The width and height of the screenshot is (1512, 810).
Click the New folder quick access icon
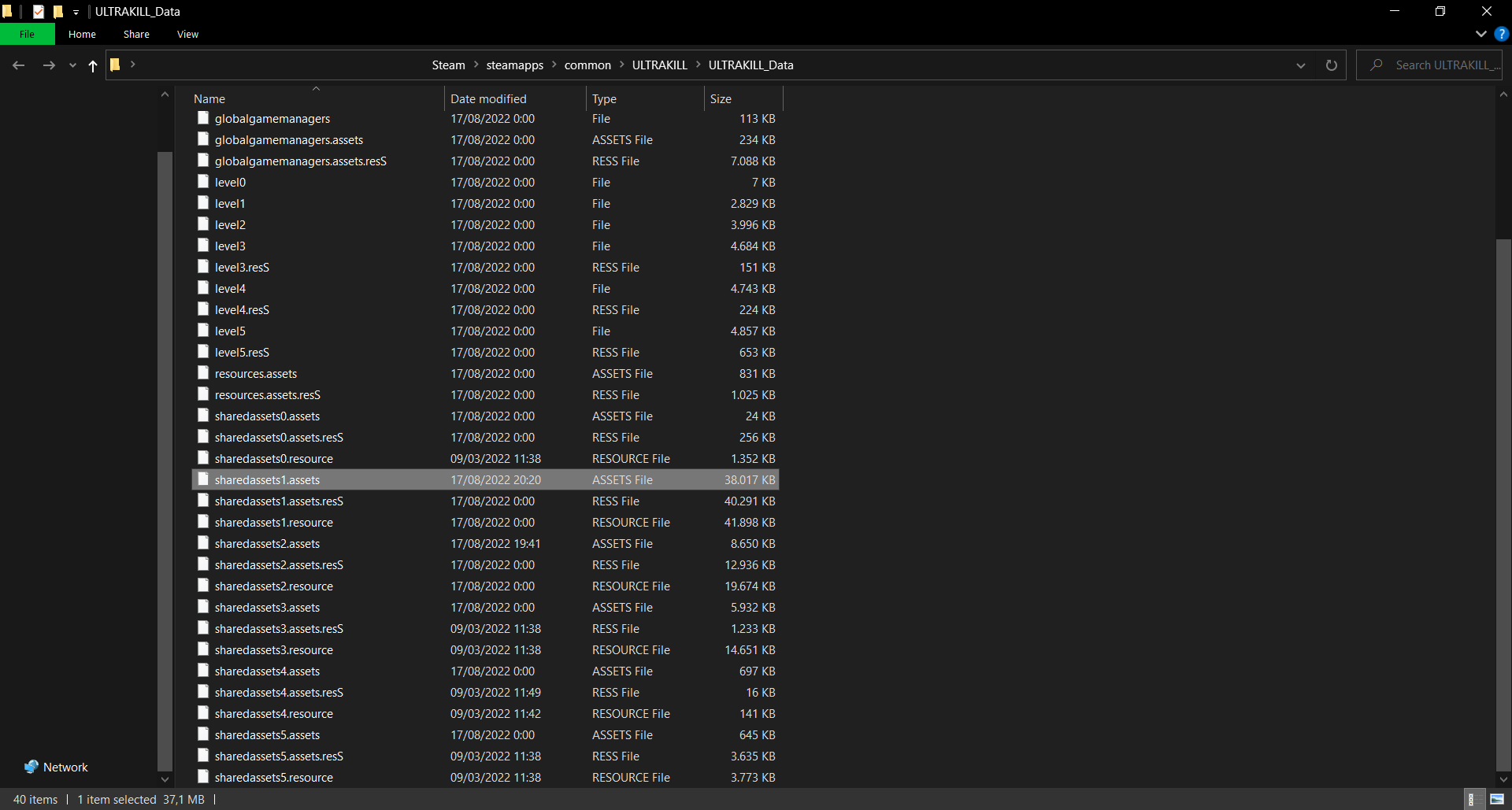click(x=57, y=11)
